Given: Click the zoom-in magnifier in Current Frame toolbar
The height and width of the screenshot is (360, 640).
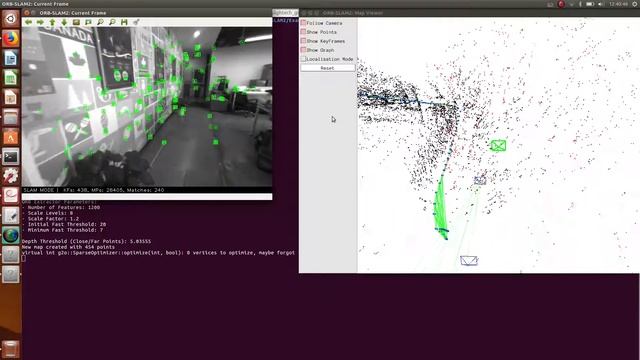Looking at the screenshot, I should pos(100,22).
